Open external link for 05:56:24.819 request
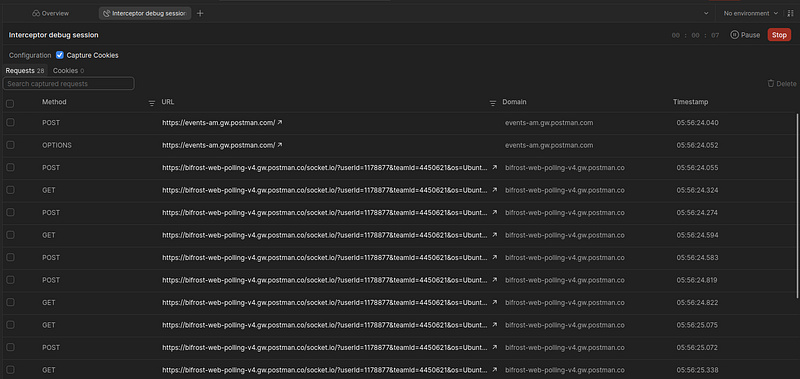The height and width of the screenshot is (379, 800). pyautogui.click(x=494, y=280)
